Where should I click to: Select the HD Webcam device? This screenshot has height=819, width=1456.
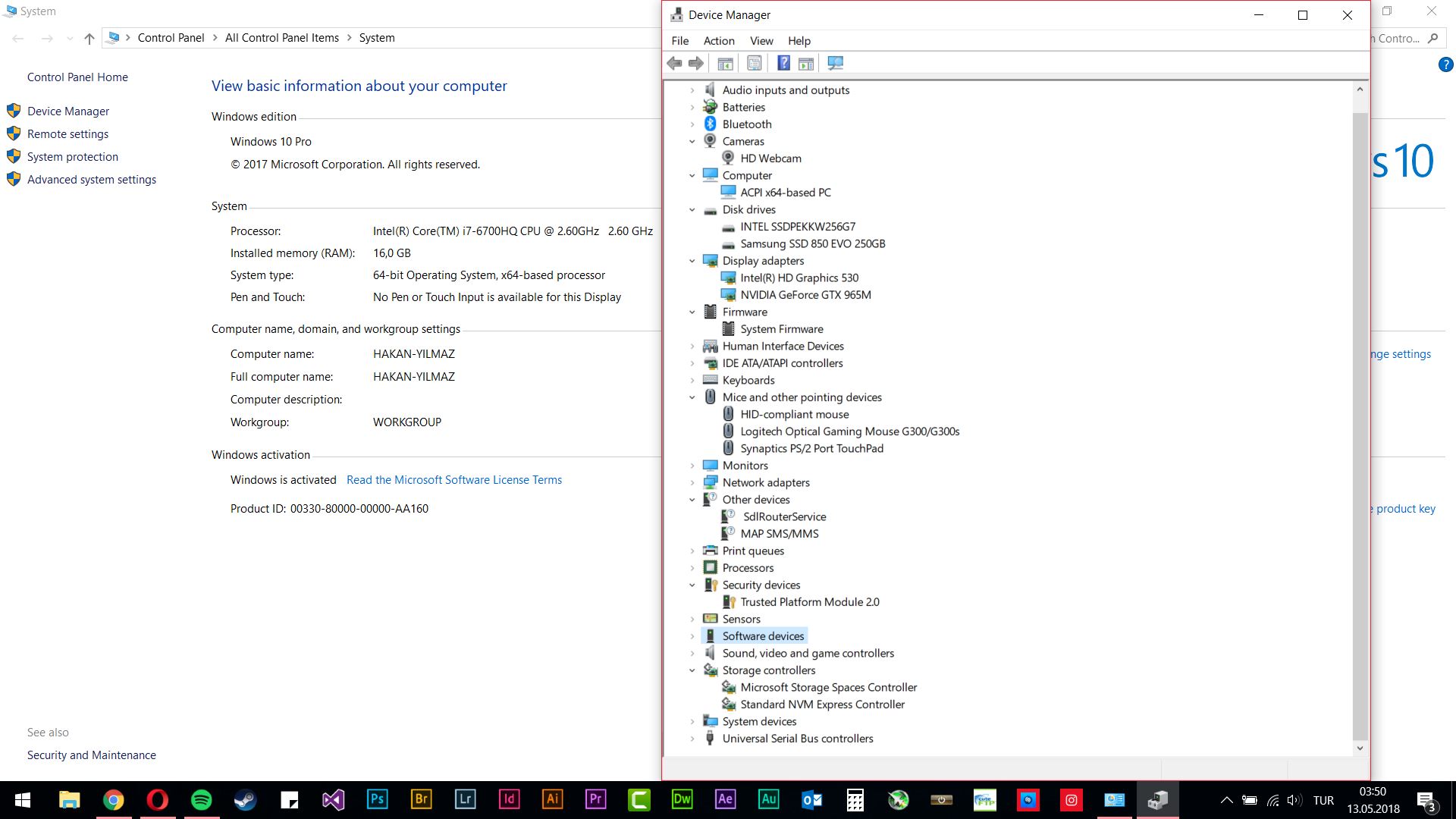770,158
